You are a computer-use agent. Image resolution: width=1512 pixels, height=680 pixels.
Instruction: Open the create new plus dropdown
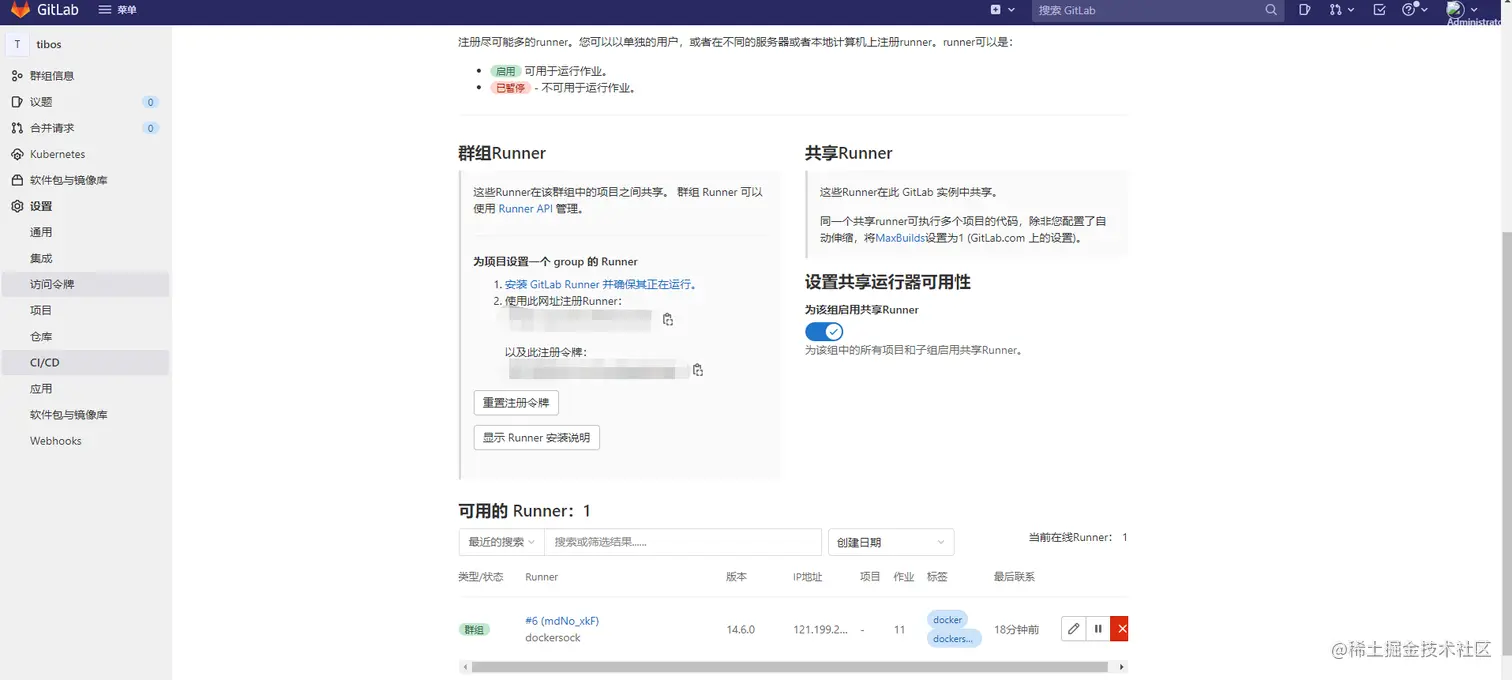[1002, 10]
